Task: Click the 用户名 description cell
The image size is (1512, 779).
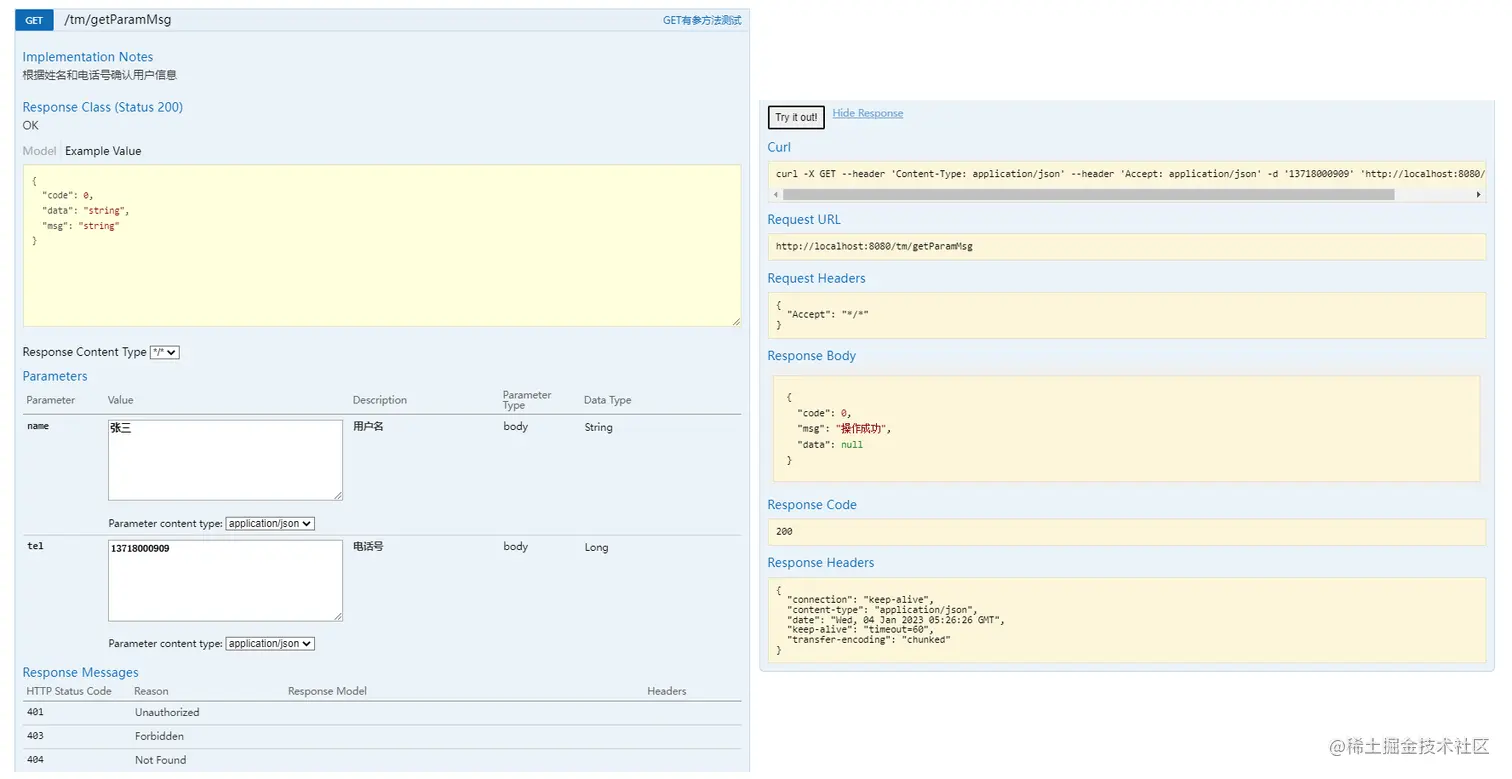Action: coord(368,427)
